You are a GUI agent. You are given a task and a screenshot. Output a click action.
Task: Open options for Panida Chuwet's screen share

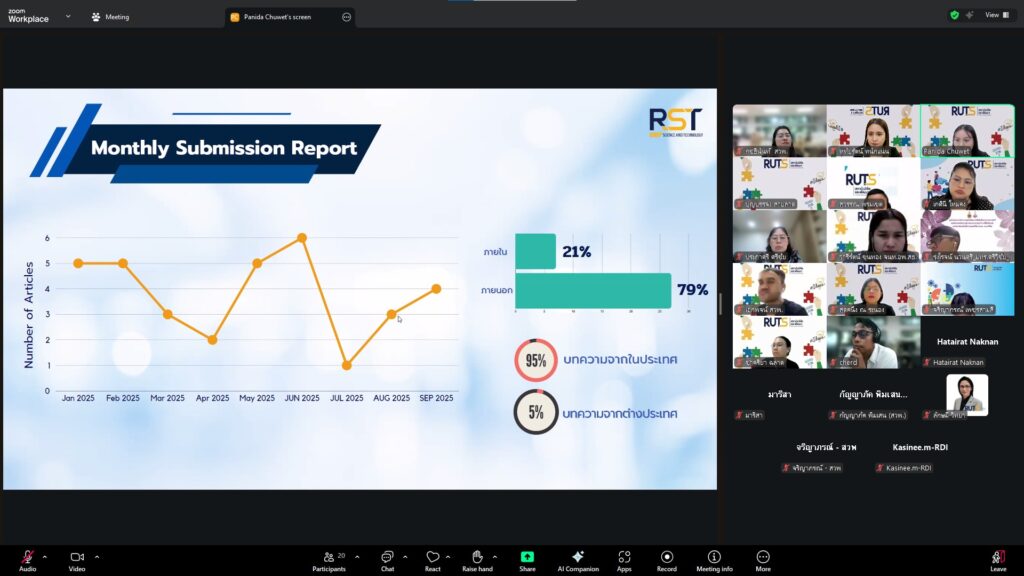click(x=346, y=17)
